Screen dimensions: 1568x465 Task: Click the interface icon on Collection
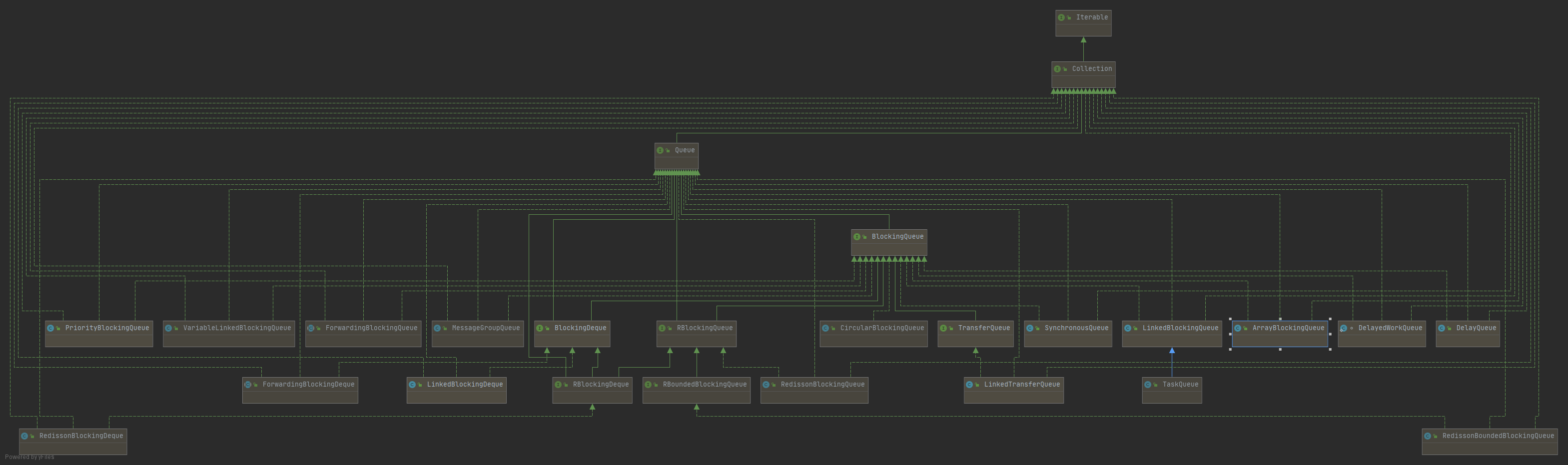[x=1057, y=69]
